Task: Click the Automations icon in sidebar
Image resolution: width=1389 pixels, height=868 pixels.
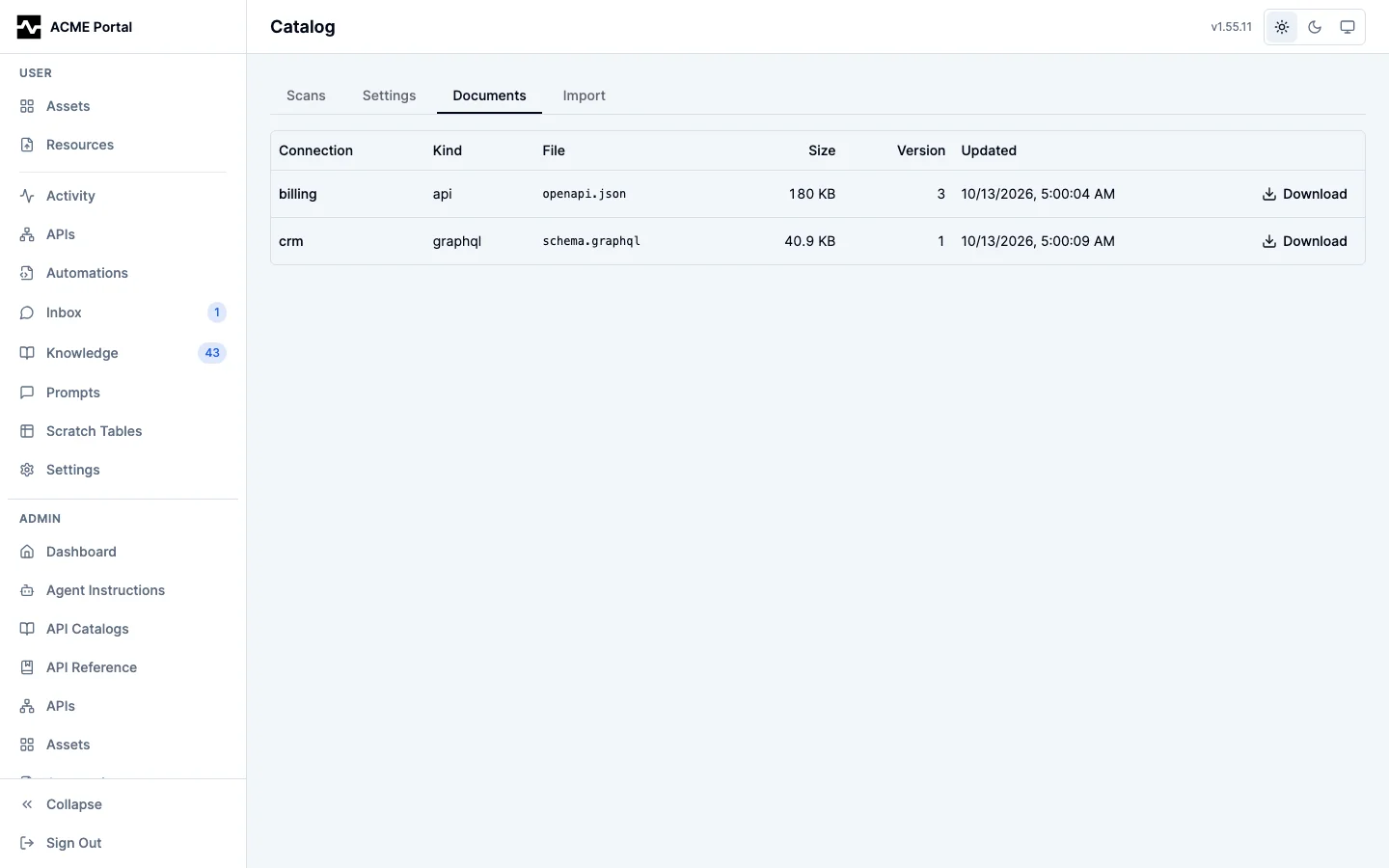Action: point(27,273)
